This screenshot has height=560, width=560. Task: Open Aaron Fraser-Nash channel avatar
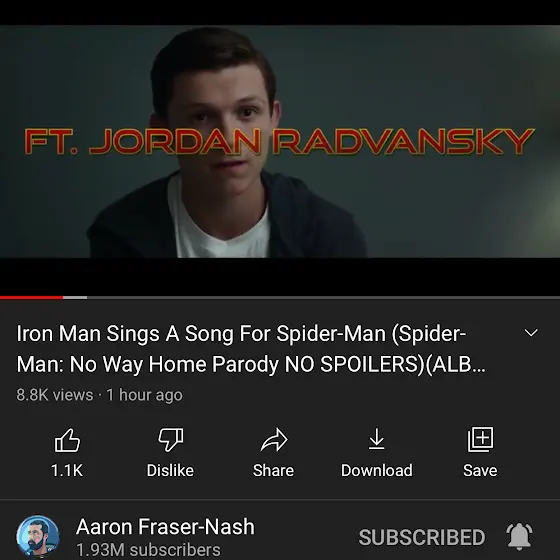(38, 536)
